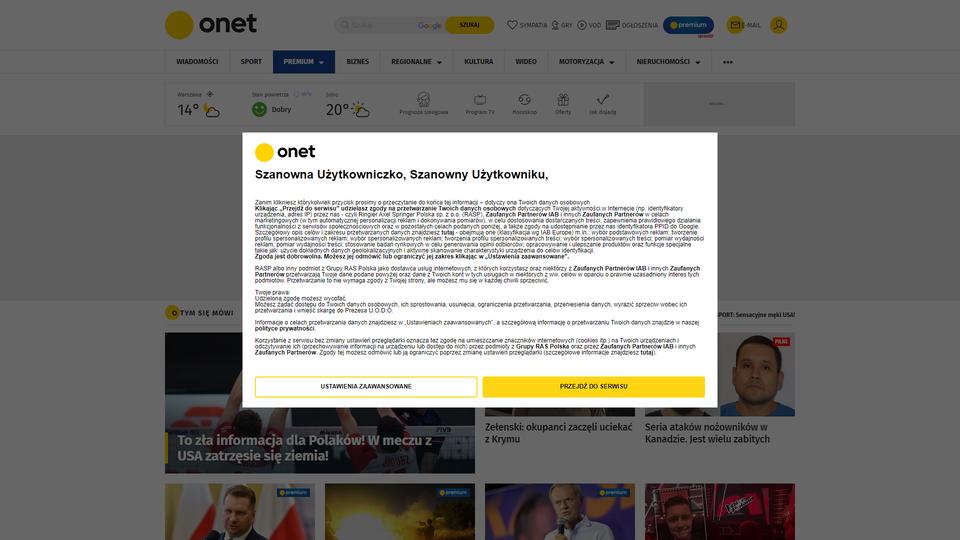
Task: Click the Sympatia heart icon
Action: pyautogui.click(x=512, y=25)
